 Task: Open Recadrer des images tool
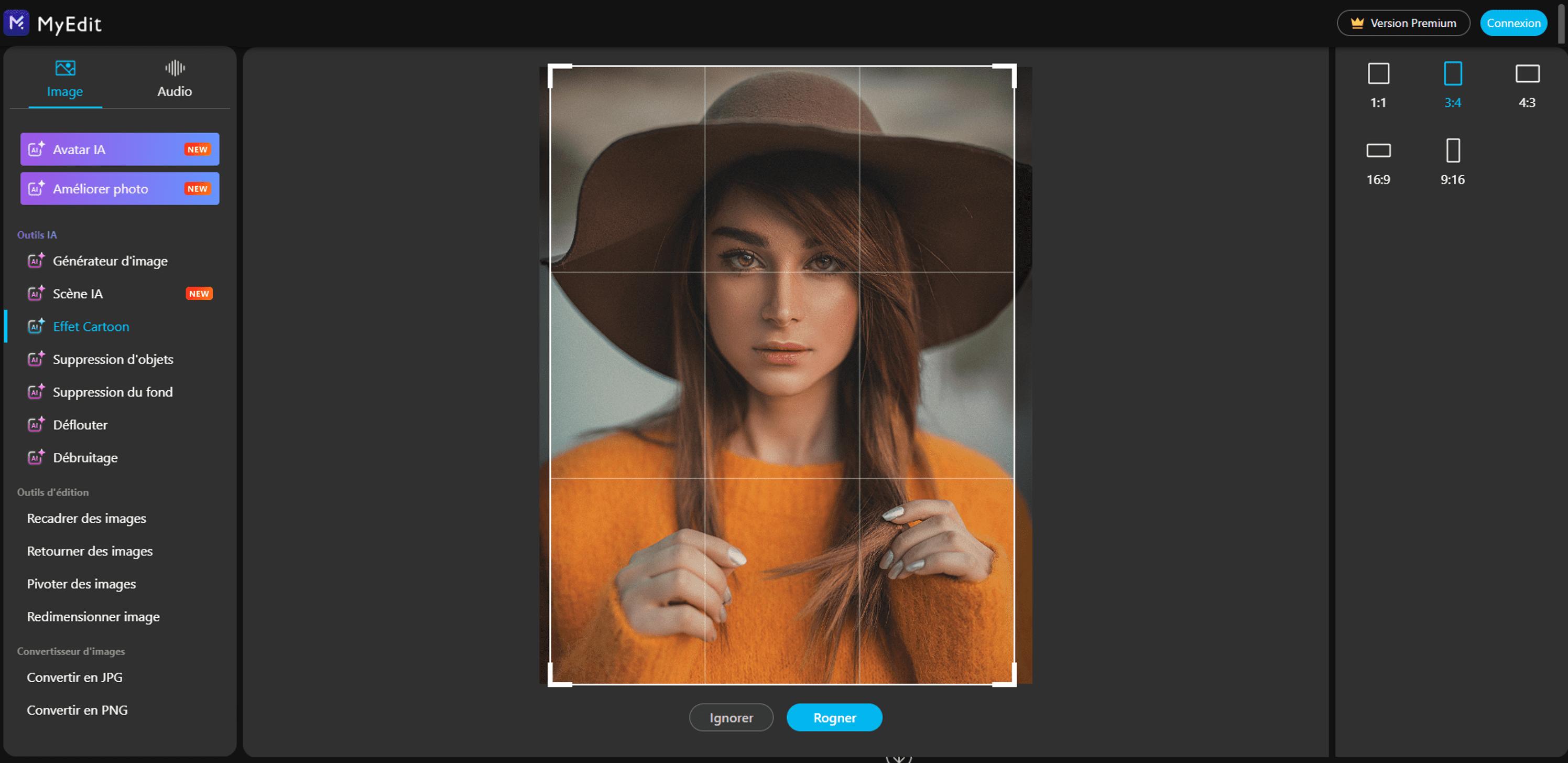point(86,518)
